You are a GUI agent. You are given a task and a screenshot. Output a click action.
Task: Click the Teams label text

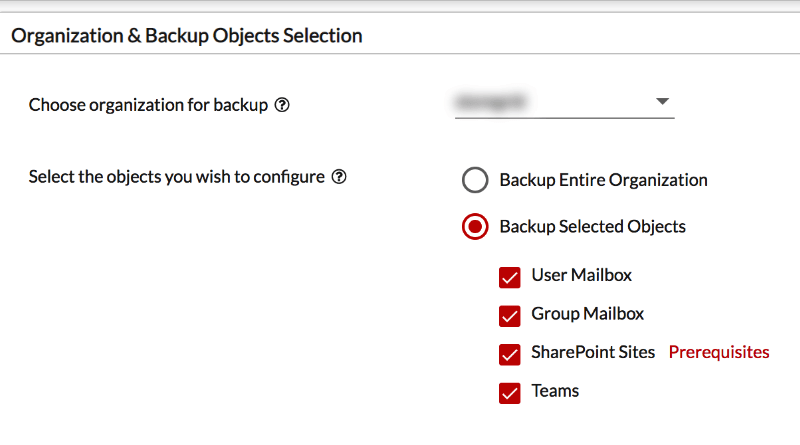(555, 391)
